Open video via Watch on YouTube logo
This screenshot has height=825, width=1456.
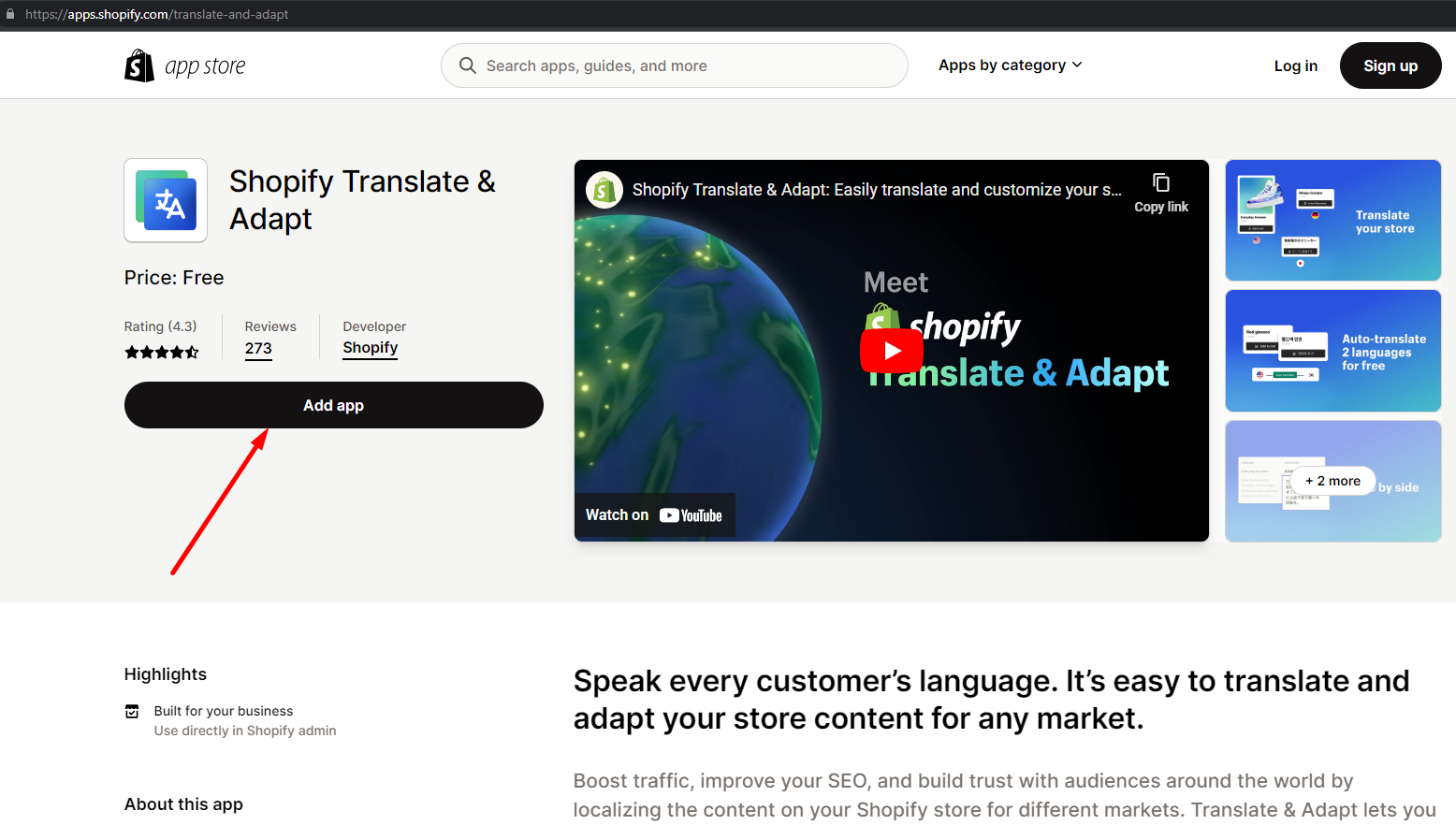691,515
